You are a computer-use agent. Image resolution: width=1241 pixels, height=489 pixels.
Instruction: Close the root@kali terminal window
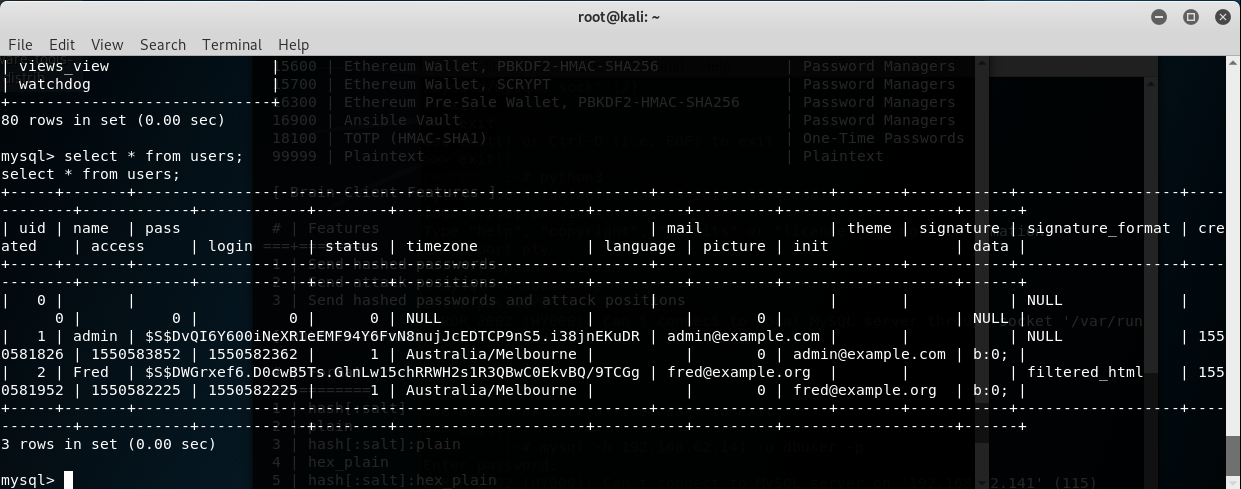(1222, 17)
